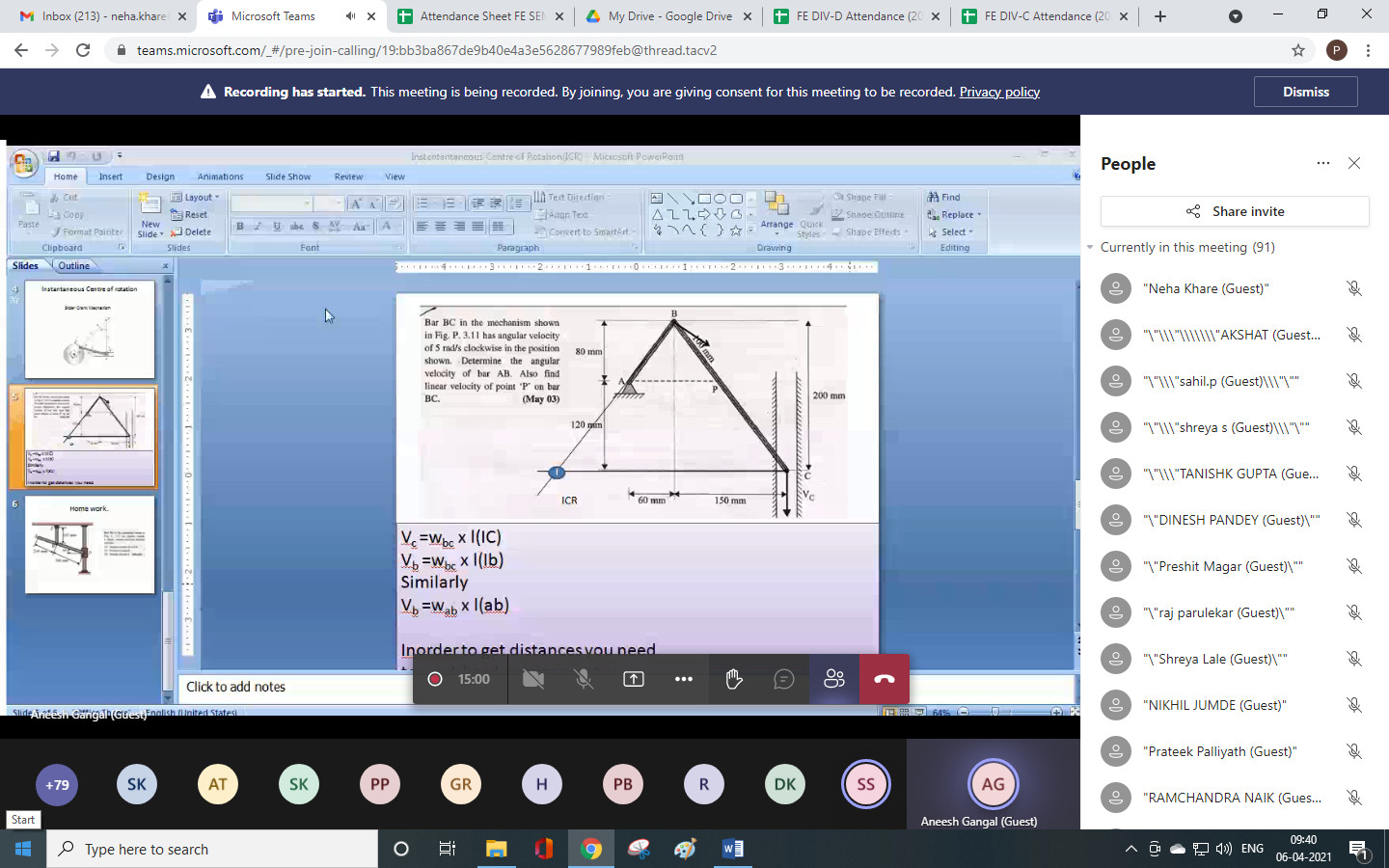Viewport: 1389px width, 868px height.
Task: Mute the Microsoft Teams browser tab audio
Action: (x=350, y=16)
